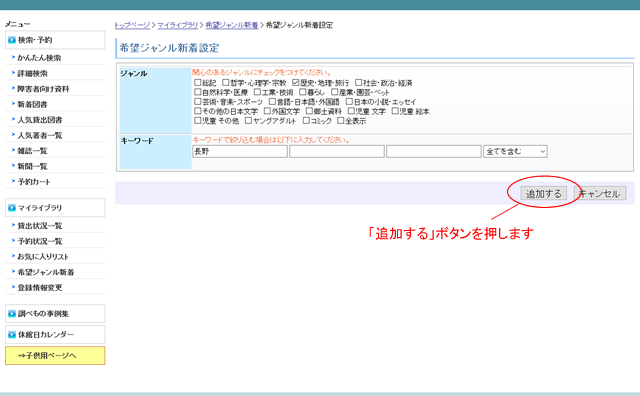Viewport: 640px width, 396px height.
Task: Check the 言語・日本語・外国語 checkbox
Action: pos(272,101)
